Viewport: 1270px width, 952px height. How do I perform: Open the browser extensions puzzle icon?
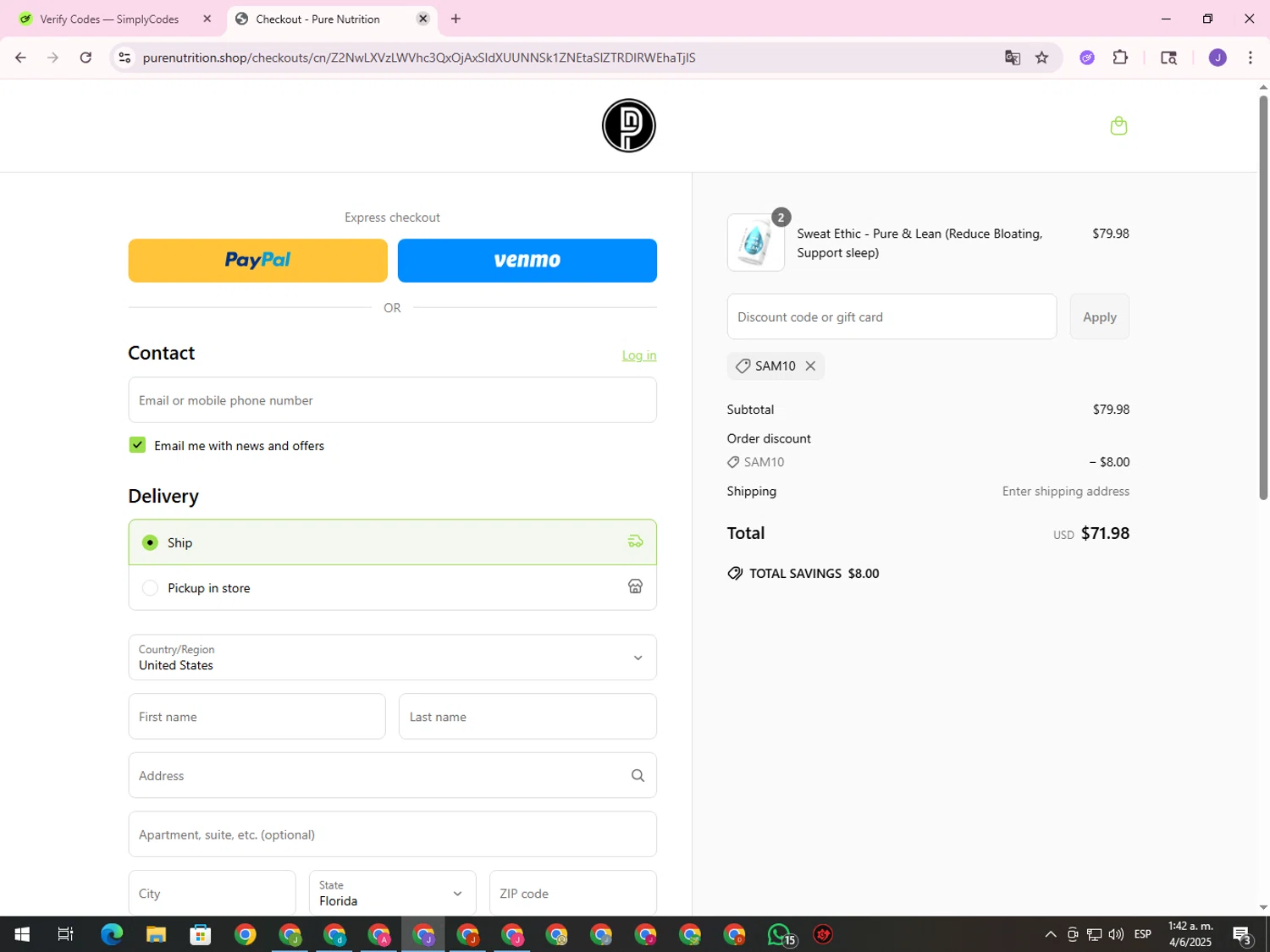1120,58
